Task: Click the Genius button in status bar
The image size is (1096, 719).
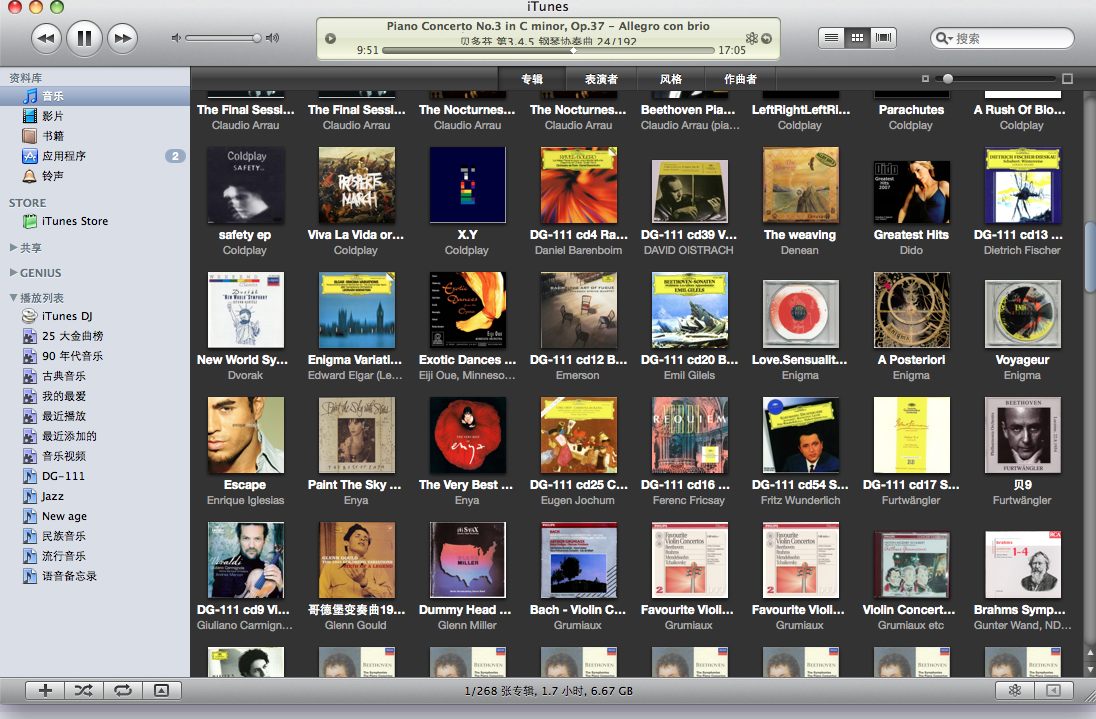Action: click(x=1015, y=690)
